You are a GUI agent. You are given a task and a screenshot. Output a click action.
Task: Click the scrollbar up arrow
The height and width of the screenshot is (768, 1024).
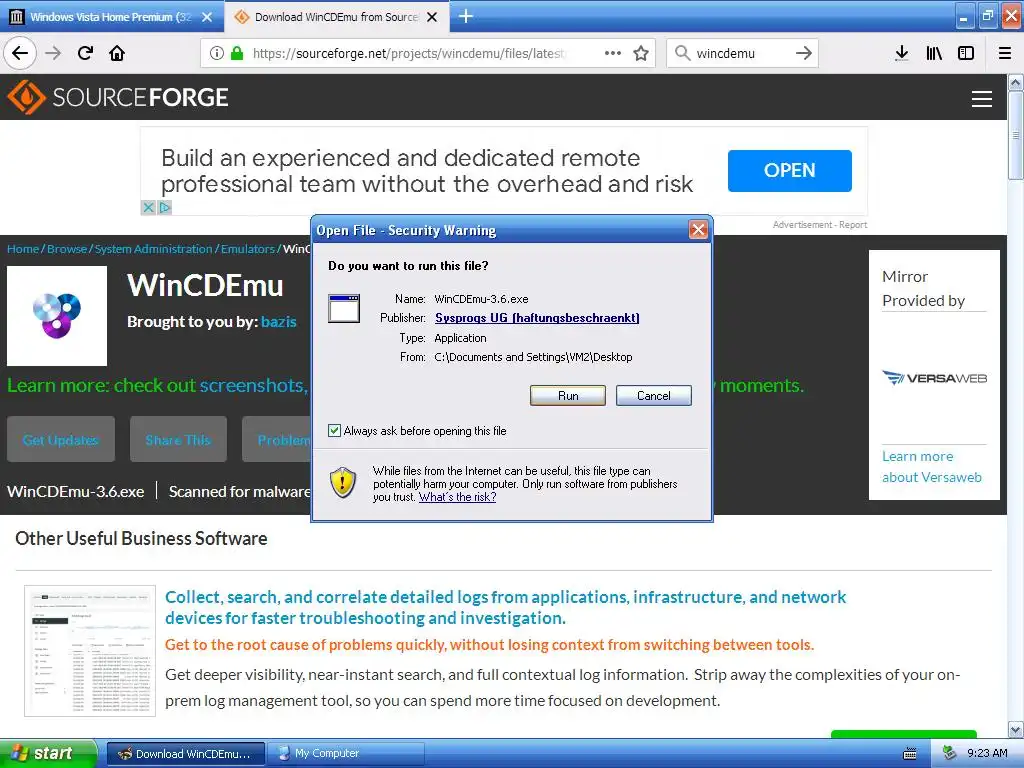click(x=1016, y=82)
